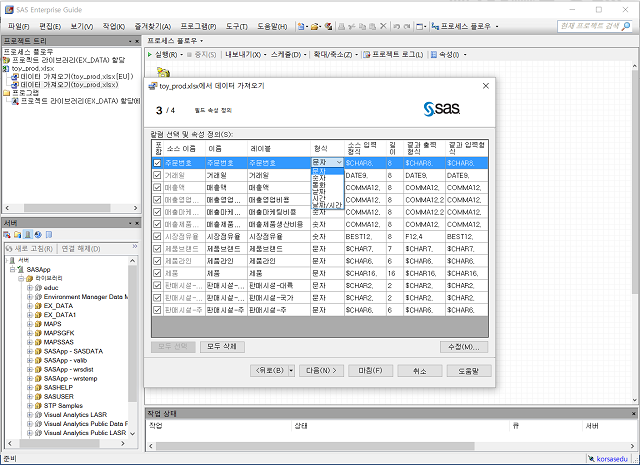
Task: Uncheck the 매출액 column include checkbox
Action: (157, 187)
